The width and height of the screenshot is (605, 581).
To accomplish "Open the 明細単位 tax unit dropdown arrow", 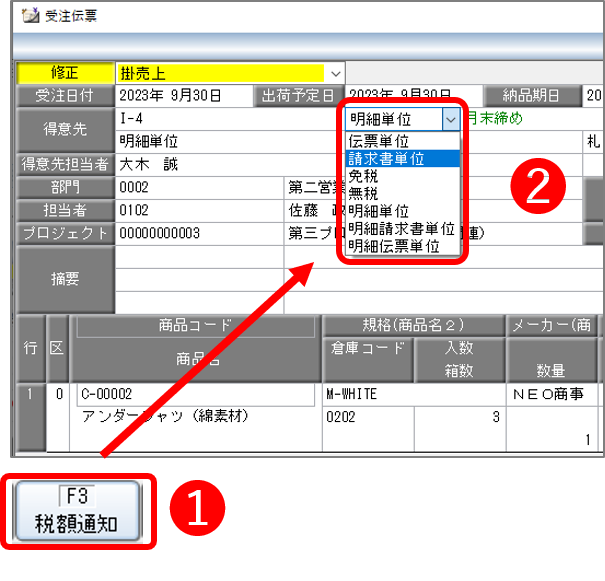I will (451, 120).
